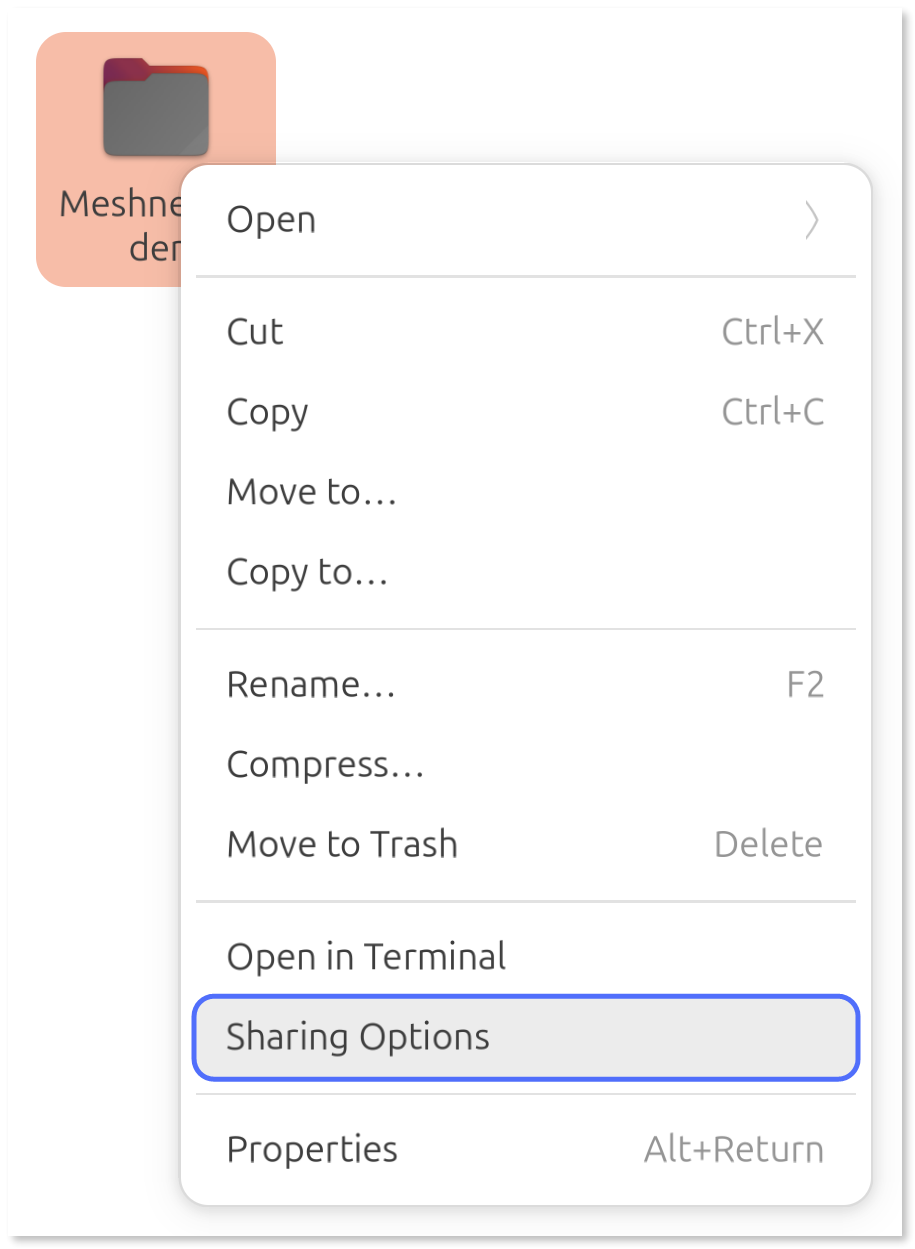Click Move to… menu entry
915x1249 pixels.
coord(311,492)
